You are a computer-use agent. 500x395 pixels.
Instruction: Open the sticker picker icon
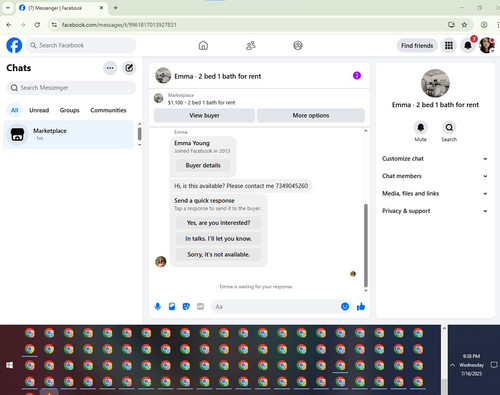(186, 306)
